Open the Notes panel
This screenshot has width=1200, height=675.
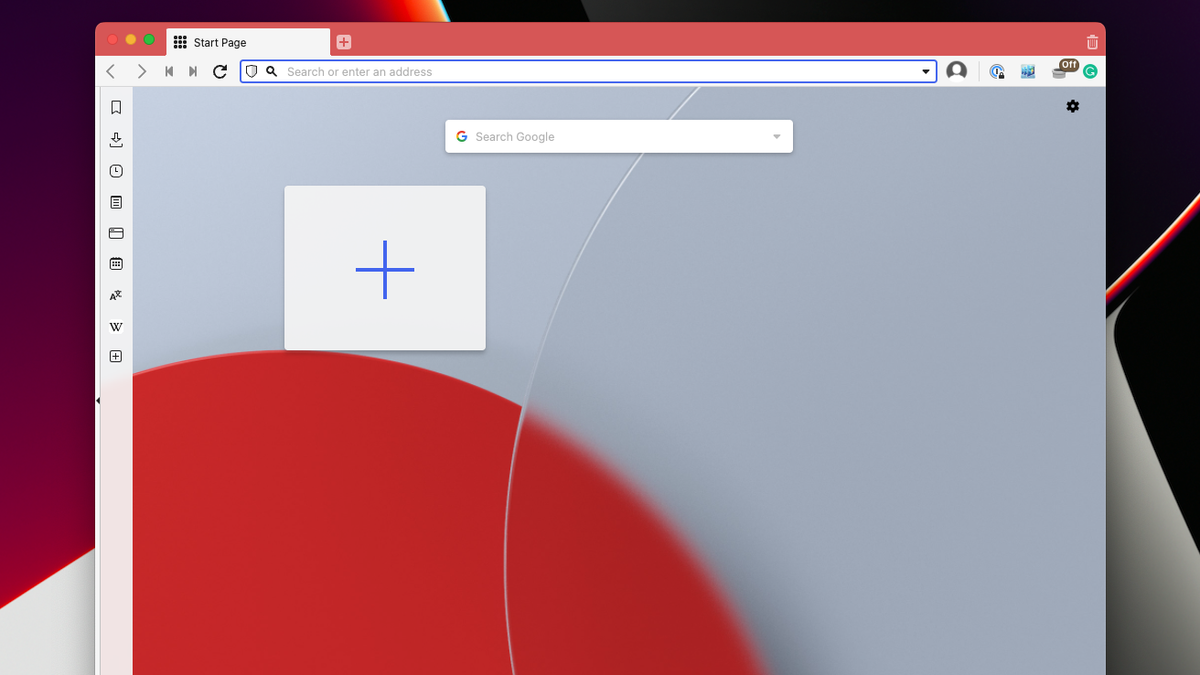[x=116, y=201]
